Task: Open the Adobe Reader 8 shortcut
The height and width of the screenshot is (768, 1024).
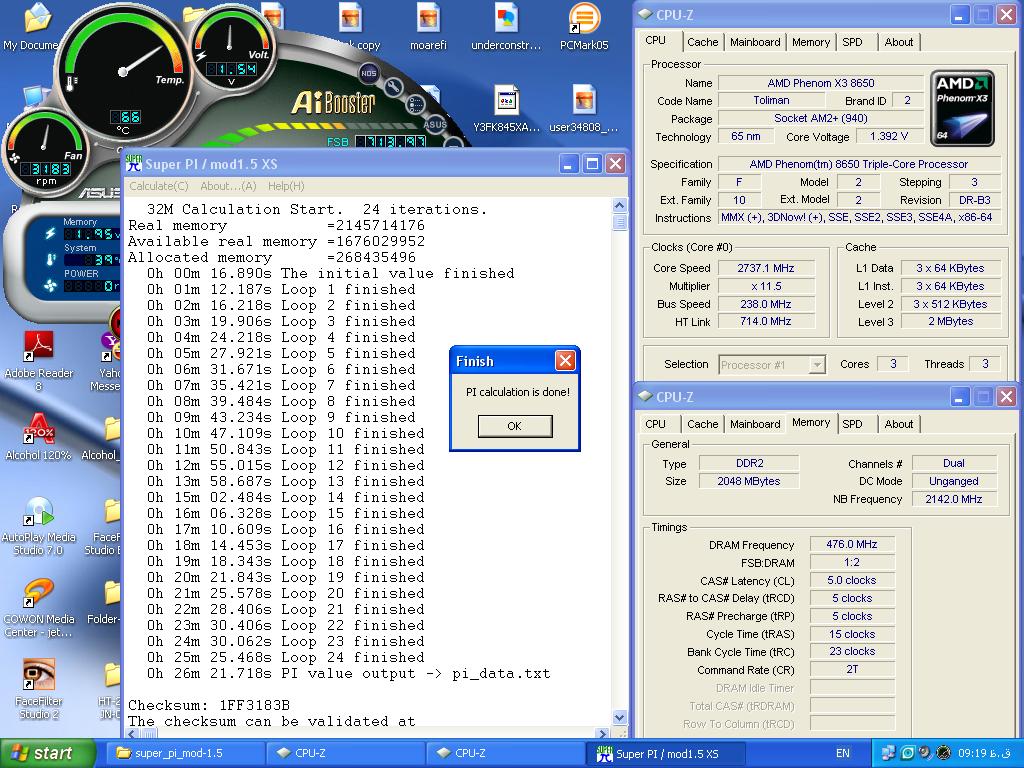Action: coord(39,360)
